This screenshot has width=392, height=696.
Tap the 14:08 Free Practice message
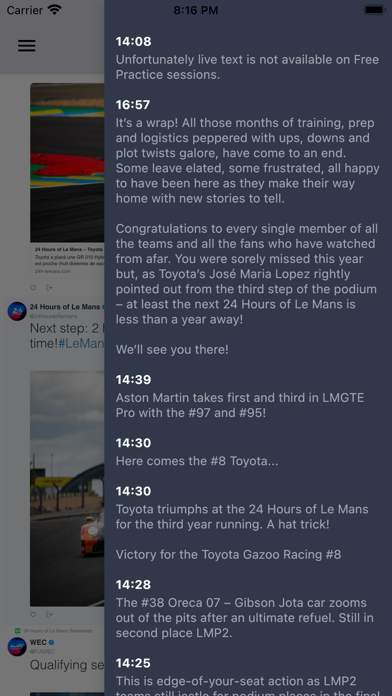(248, 58)
